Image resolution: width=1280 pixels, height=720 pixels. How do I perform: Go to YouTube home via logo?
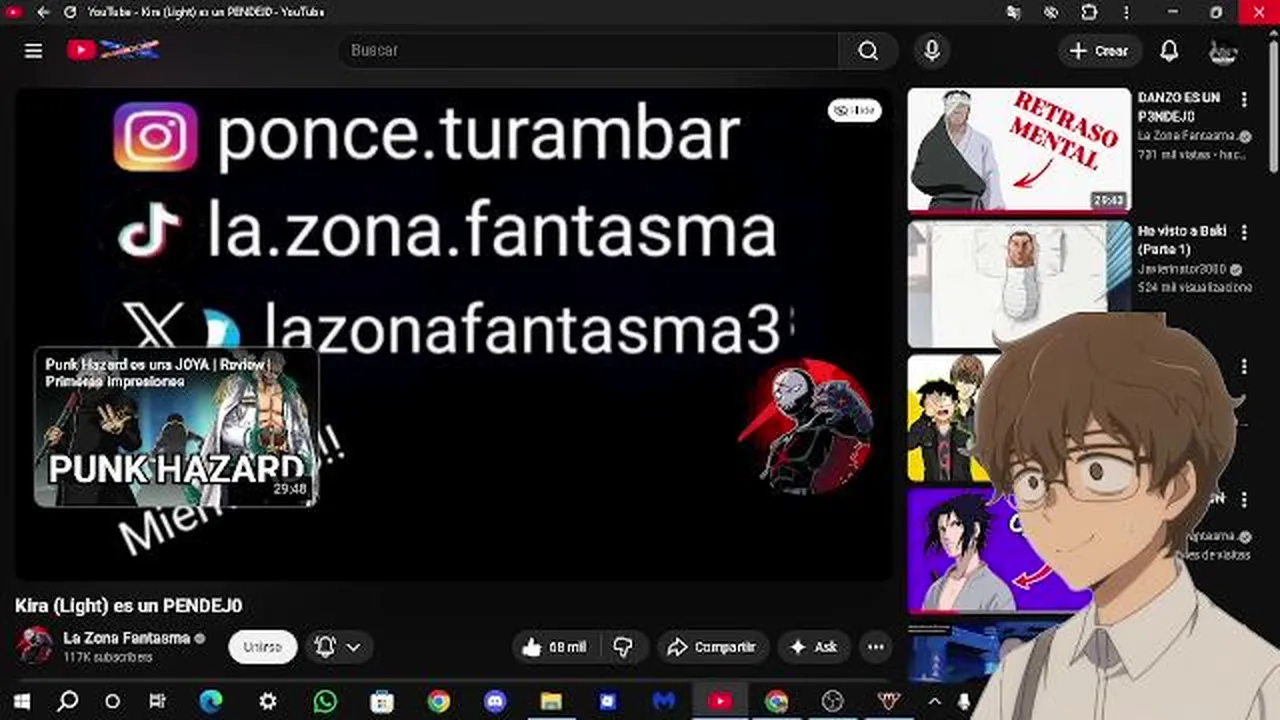[x=113, y=50]
